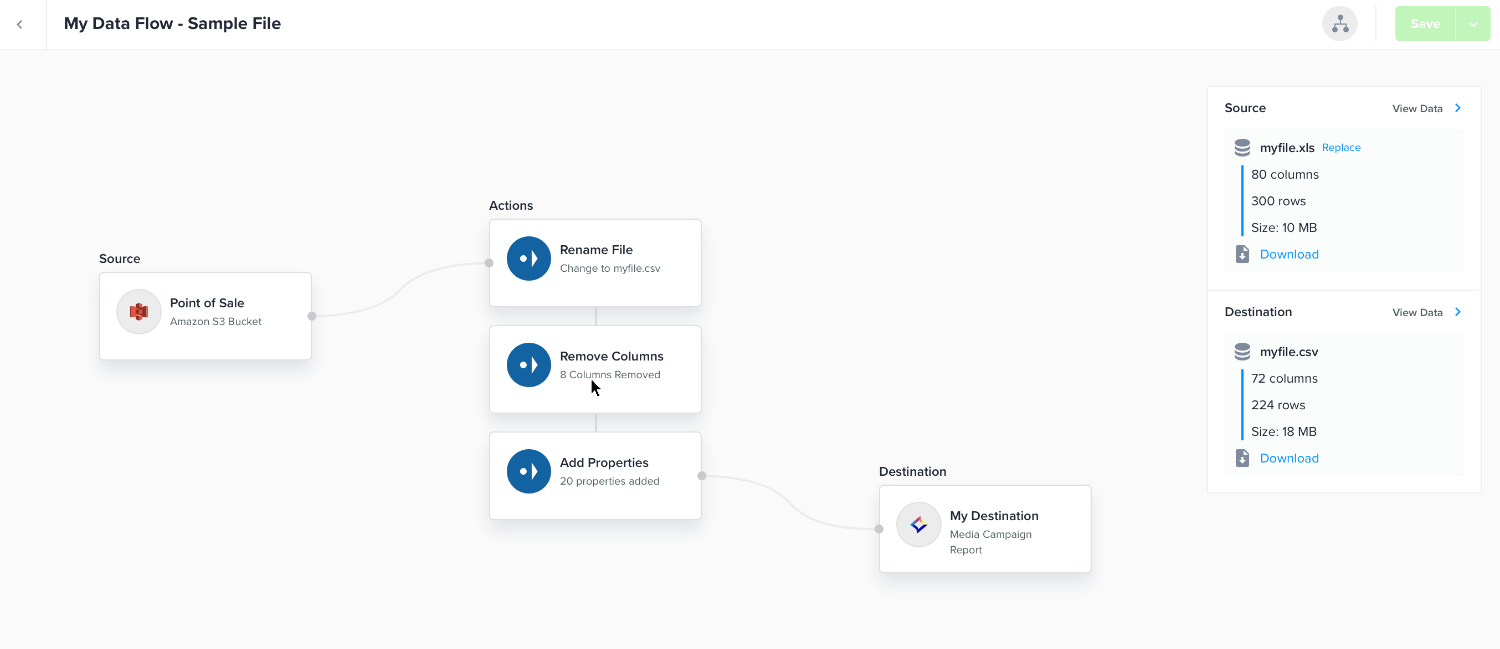The image size is (1500, 649).
Task: Click the Destination file download icon
Action: [1242, 458]
